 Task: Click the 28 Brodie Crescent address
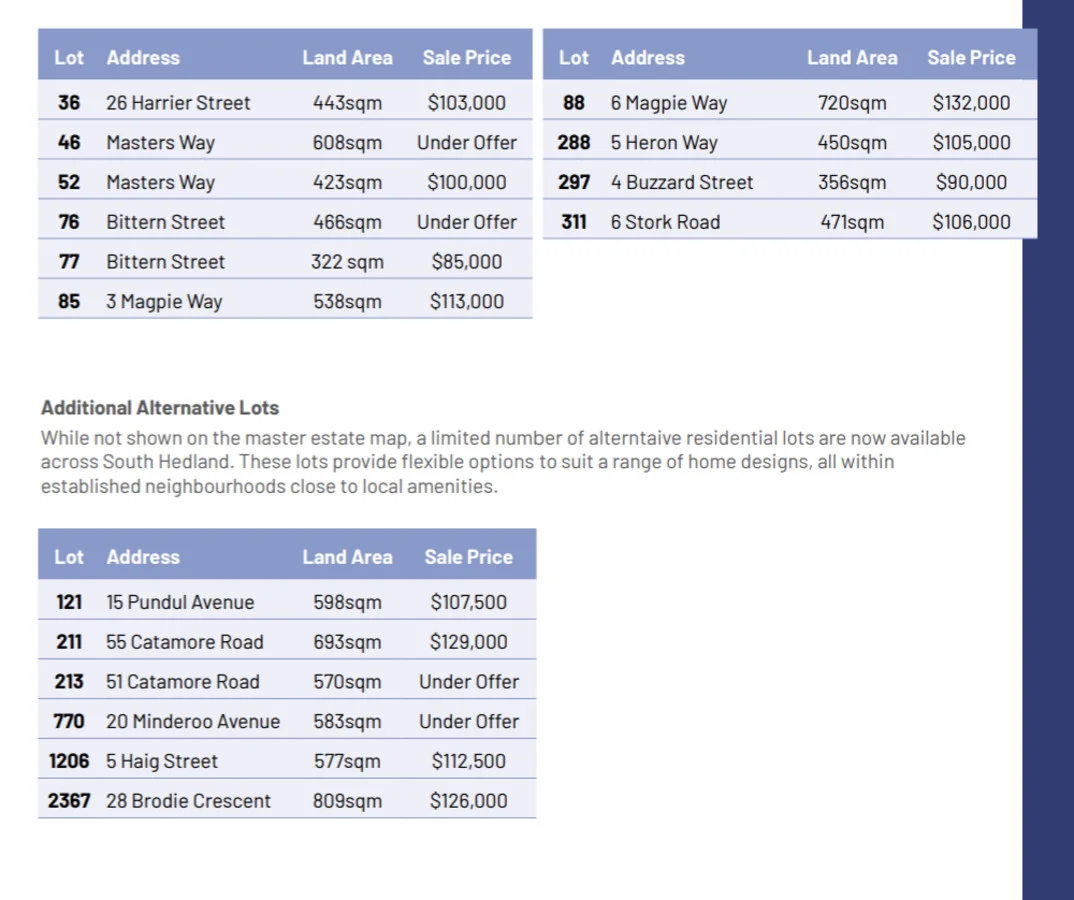pyautogui.click(x=188, y=801)
